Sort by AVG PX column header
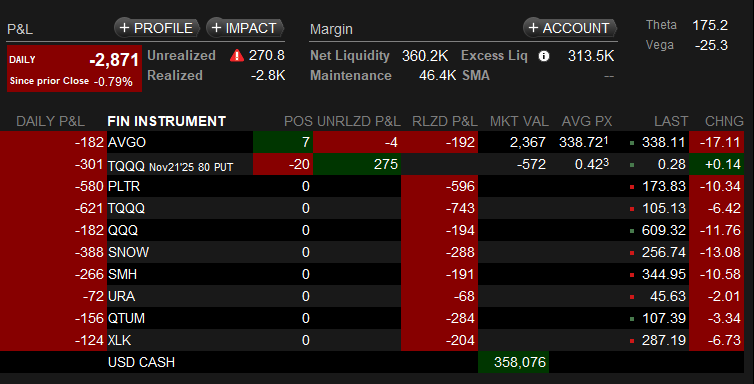 [587, 121]
